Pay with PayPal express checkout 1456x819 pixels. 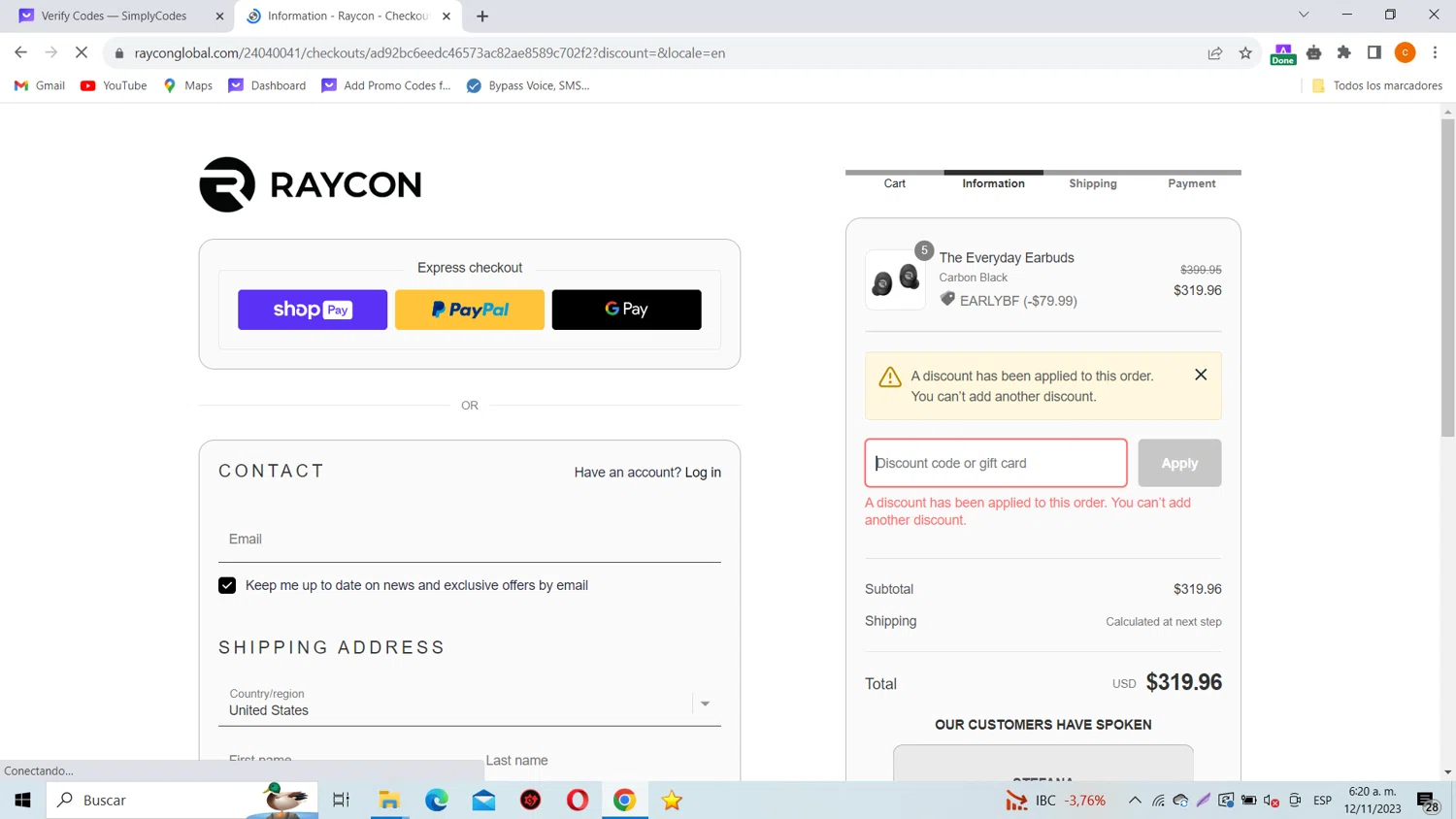click(x=470, y=310)
